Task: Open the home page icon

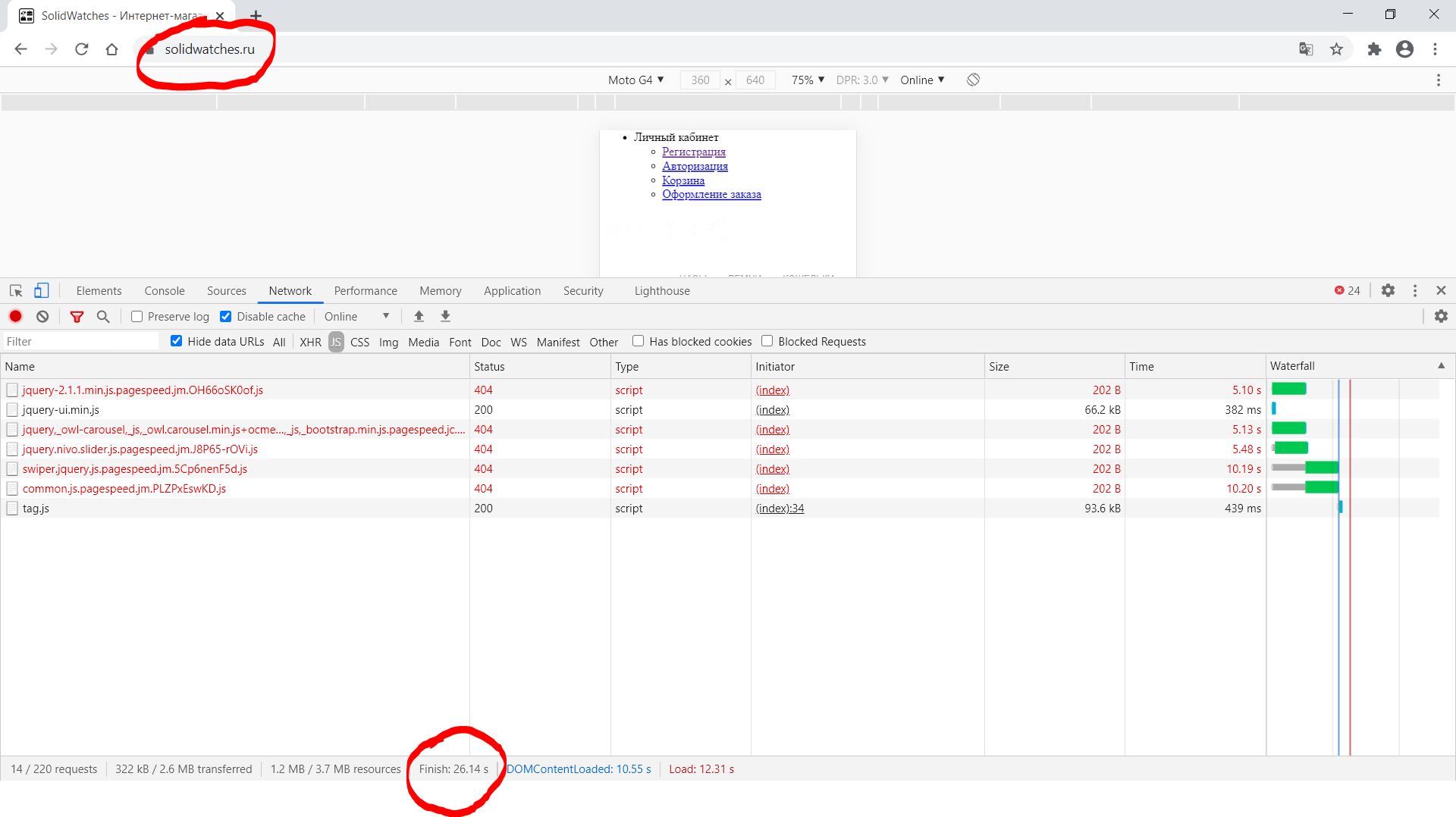Action: pyautogui.click(x=111, y=49)
